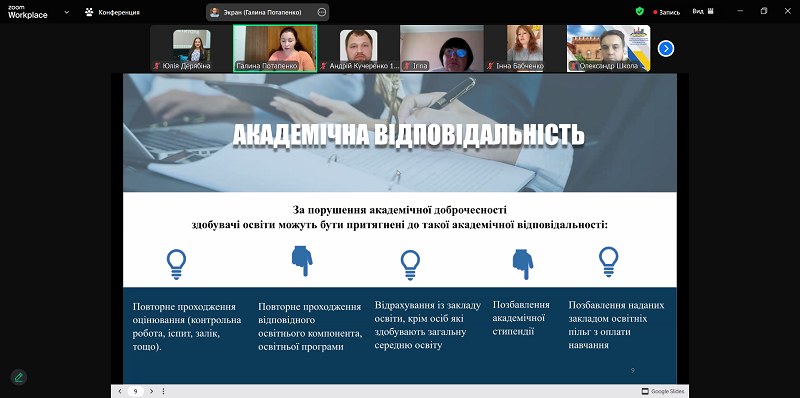The width and height of the screenshot is (800, 398).
Task: Select Юлія Дерябіна video thumbnail
Action: pyautogui.click(x=191, y=48)
